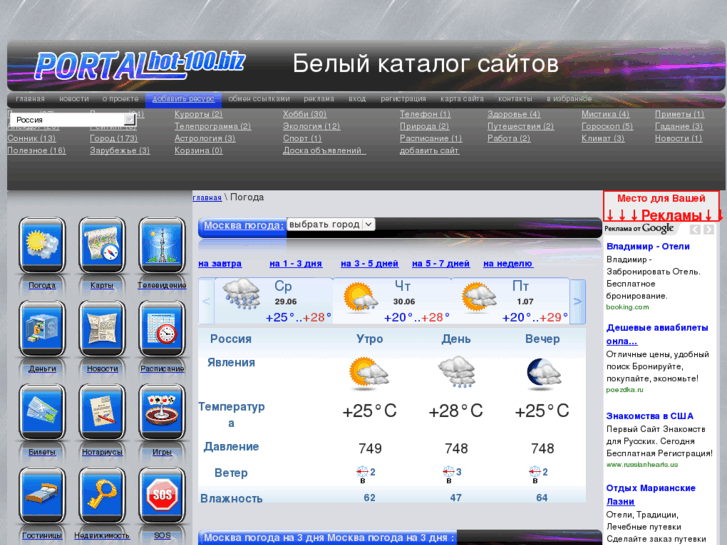
Task: Switch to на неделю forecast
Action: click(x=508, y=263)
